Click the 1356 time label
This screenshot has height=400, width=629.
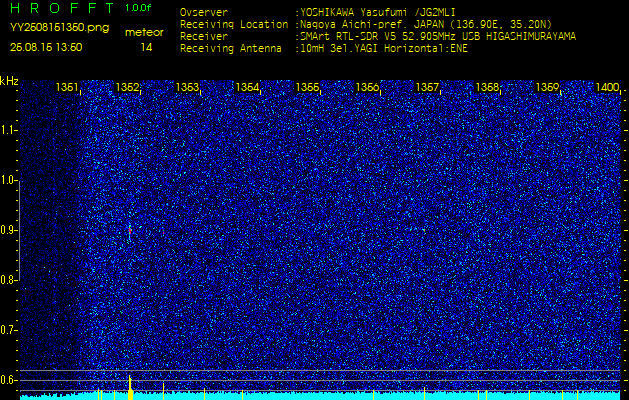[x=367, y=87]
